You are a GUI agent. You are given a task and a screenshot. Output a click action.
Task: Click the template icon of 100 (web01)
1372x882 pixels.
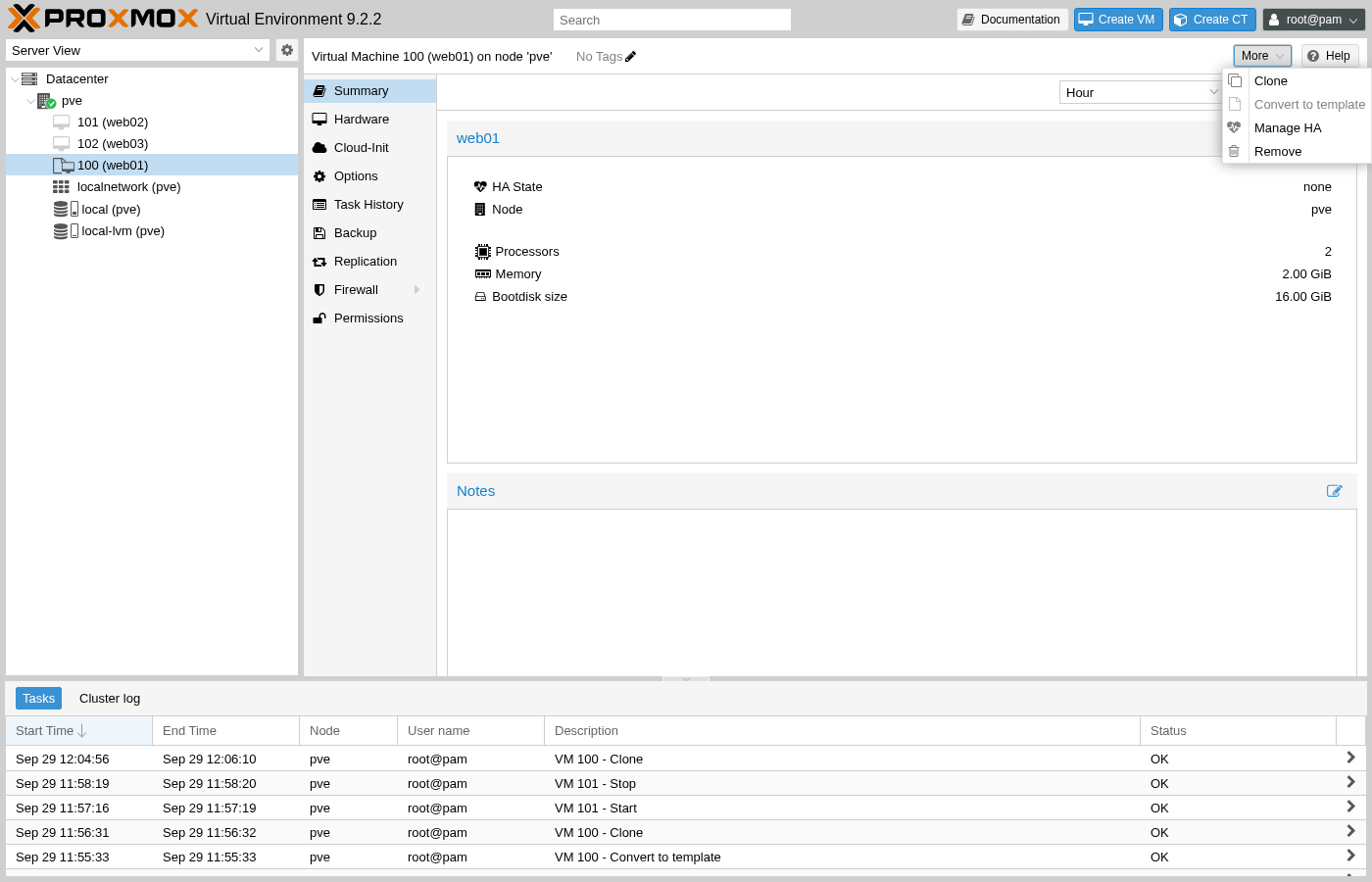tap(64, 166)
